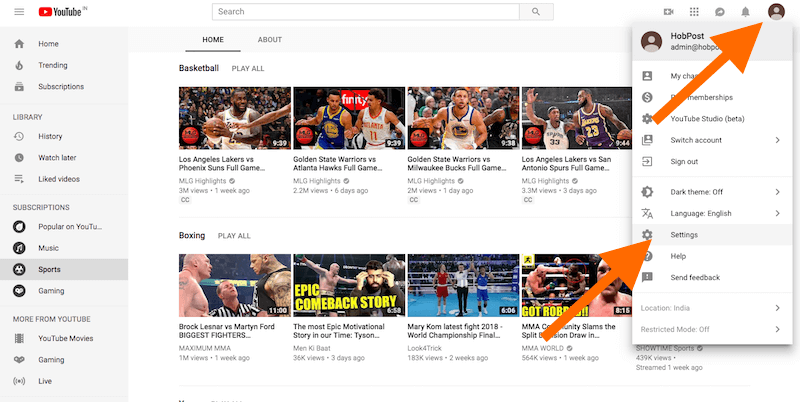Open 'The most Epic Motivational Story' title
This screenshot has height=402, width=800.
point(339,331)
